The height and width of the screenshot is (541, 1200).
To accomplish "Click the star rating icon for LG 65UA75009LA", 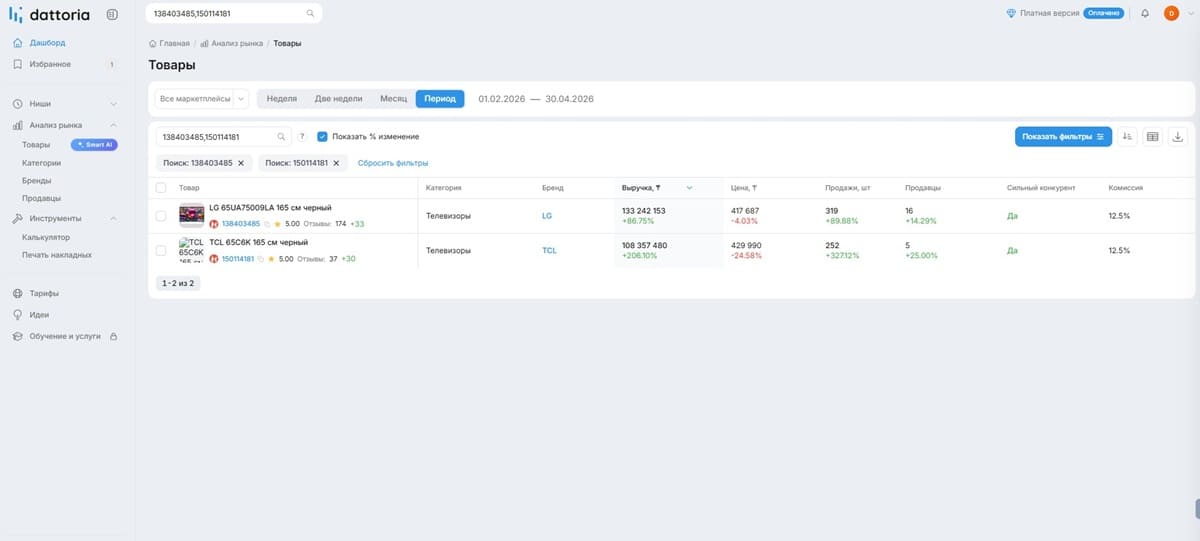I will tap(278, 224).
